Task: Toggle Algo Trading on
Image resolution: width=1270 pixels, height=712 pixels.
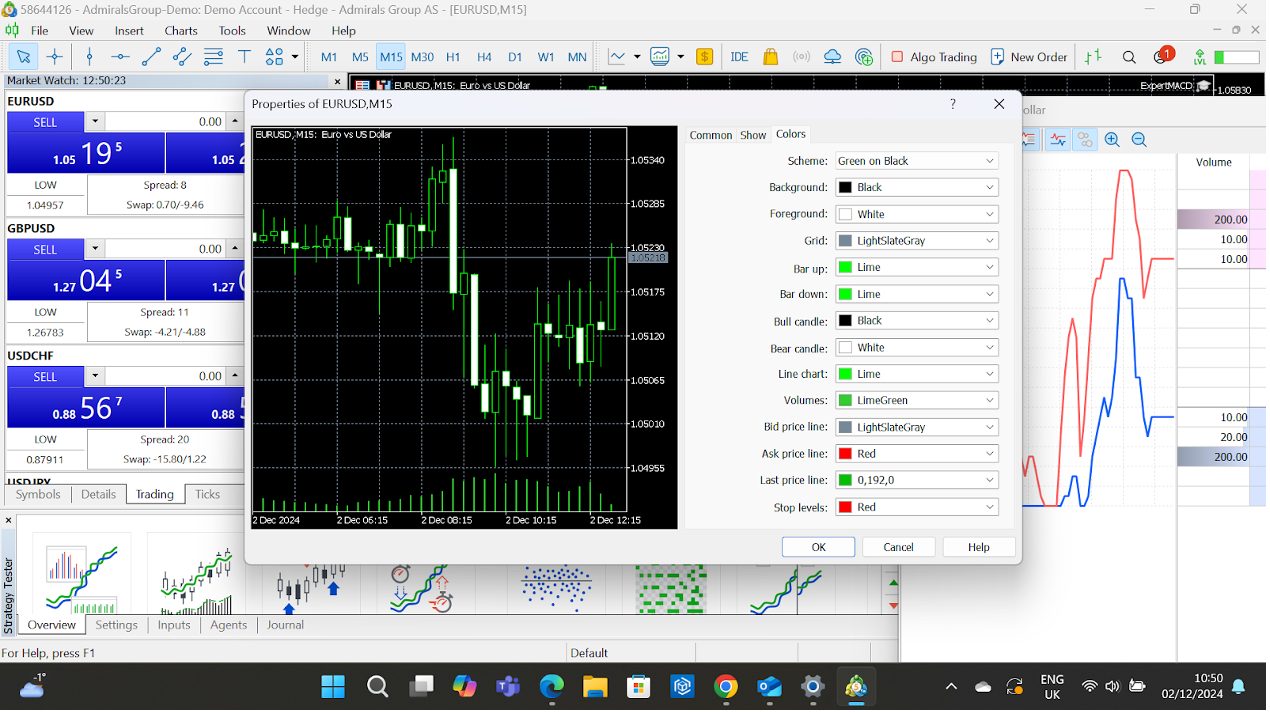Action: pos(933,57)
